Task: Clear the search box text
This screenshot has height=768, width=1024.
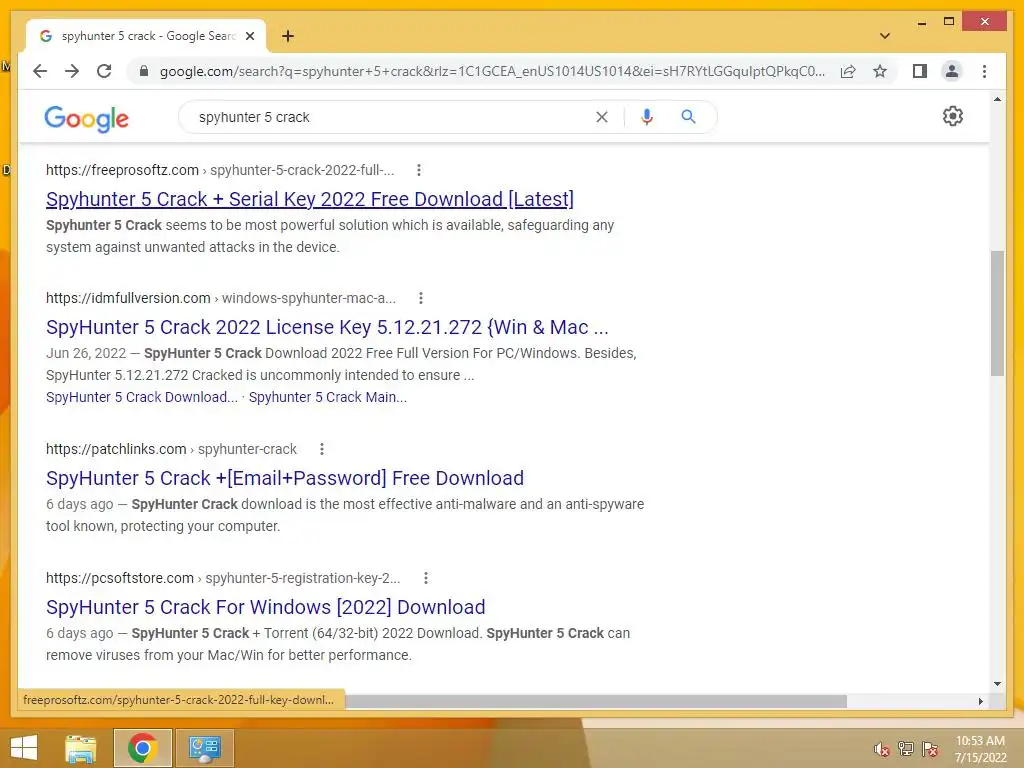Action: 601,117
